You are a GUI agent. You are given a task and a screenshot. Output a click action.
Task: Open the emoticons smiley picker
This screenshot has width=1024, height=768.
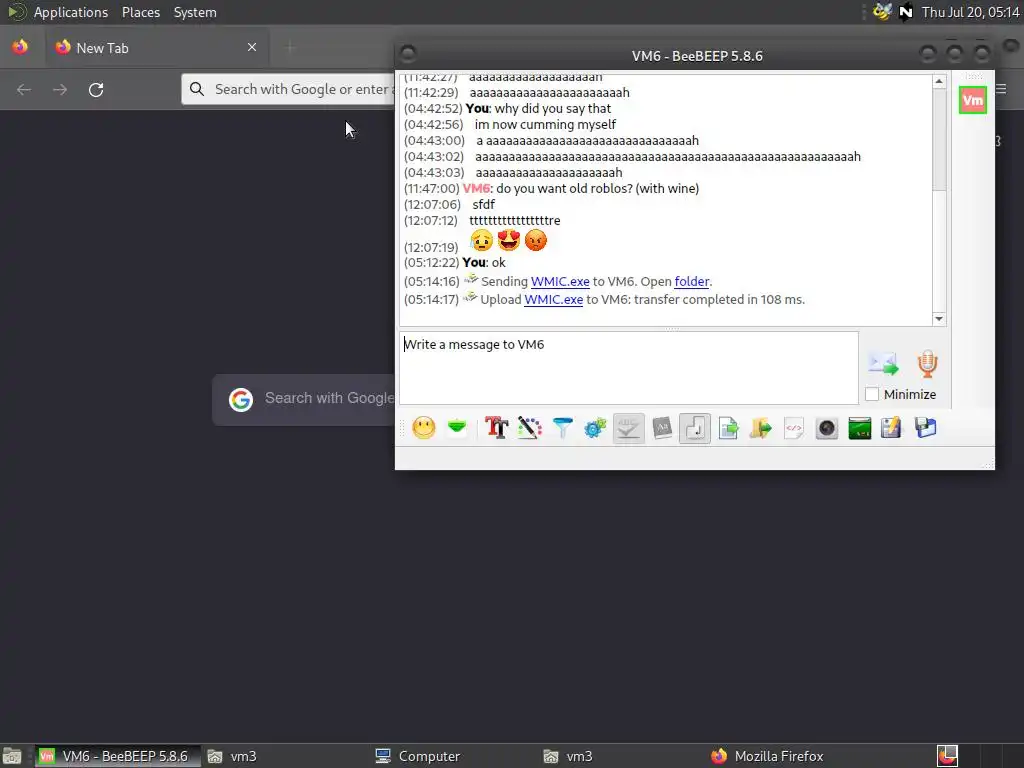pyautogui.click(x=424, y=428)
